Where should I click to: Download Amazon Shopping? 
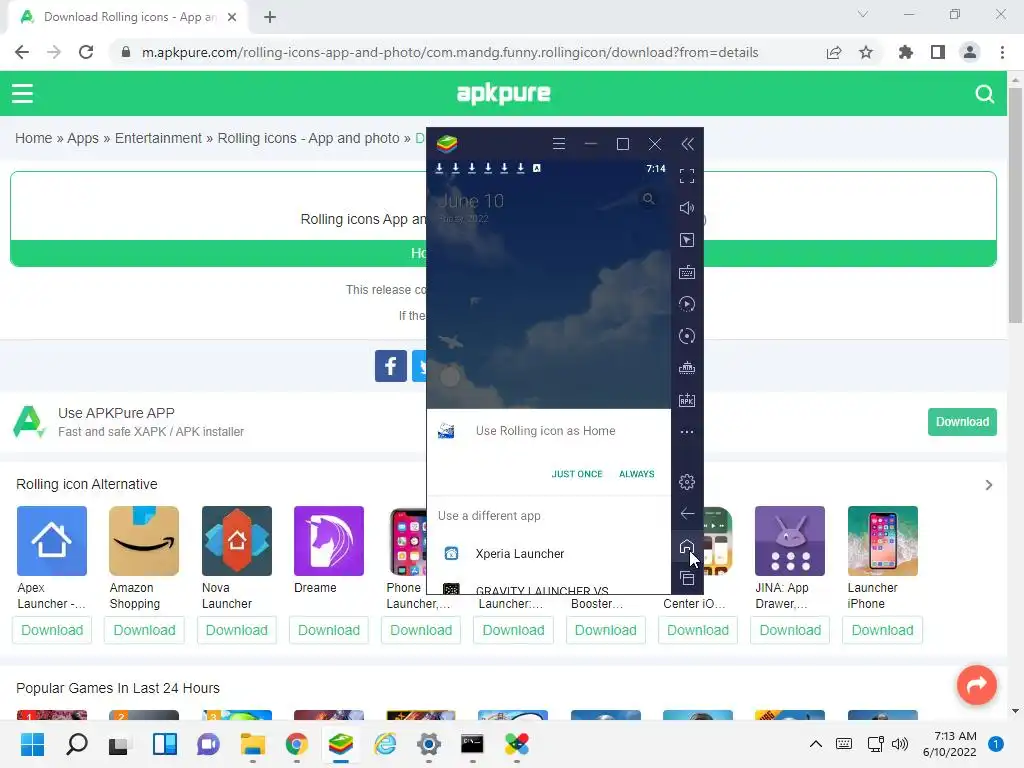[144, 630]
